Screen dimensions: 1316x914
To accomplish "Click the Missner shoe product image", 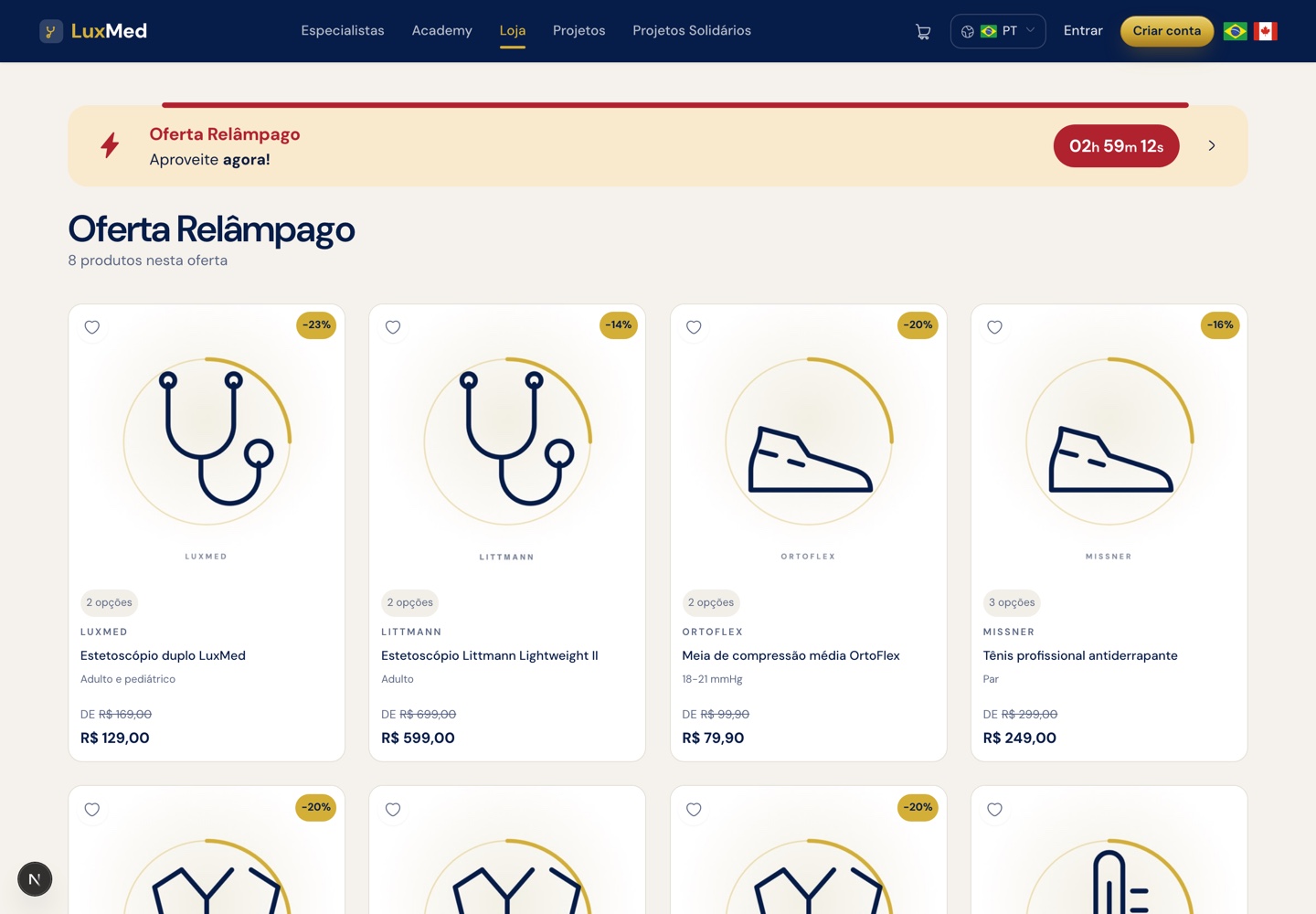I will click(1109, 441).
